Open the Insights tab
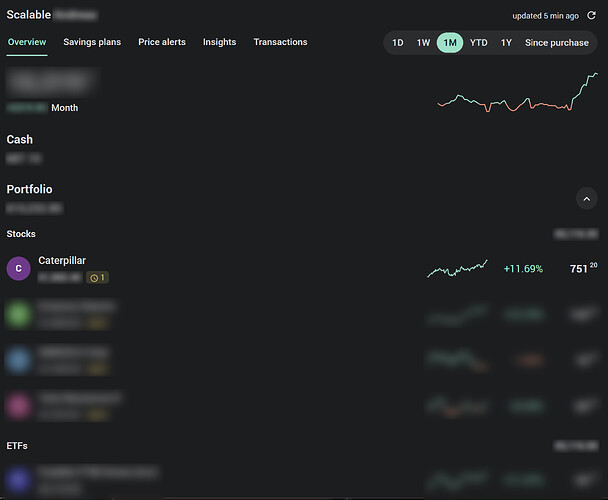 219,42
